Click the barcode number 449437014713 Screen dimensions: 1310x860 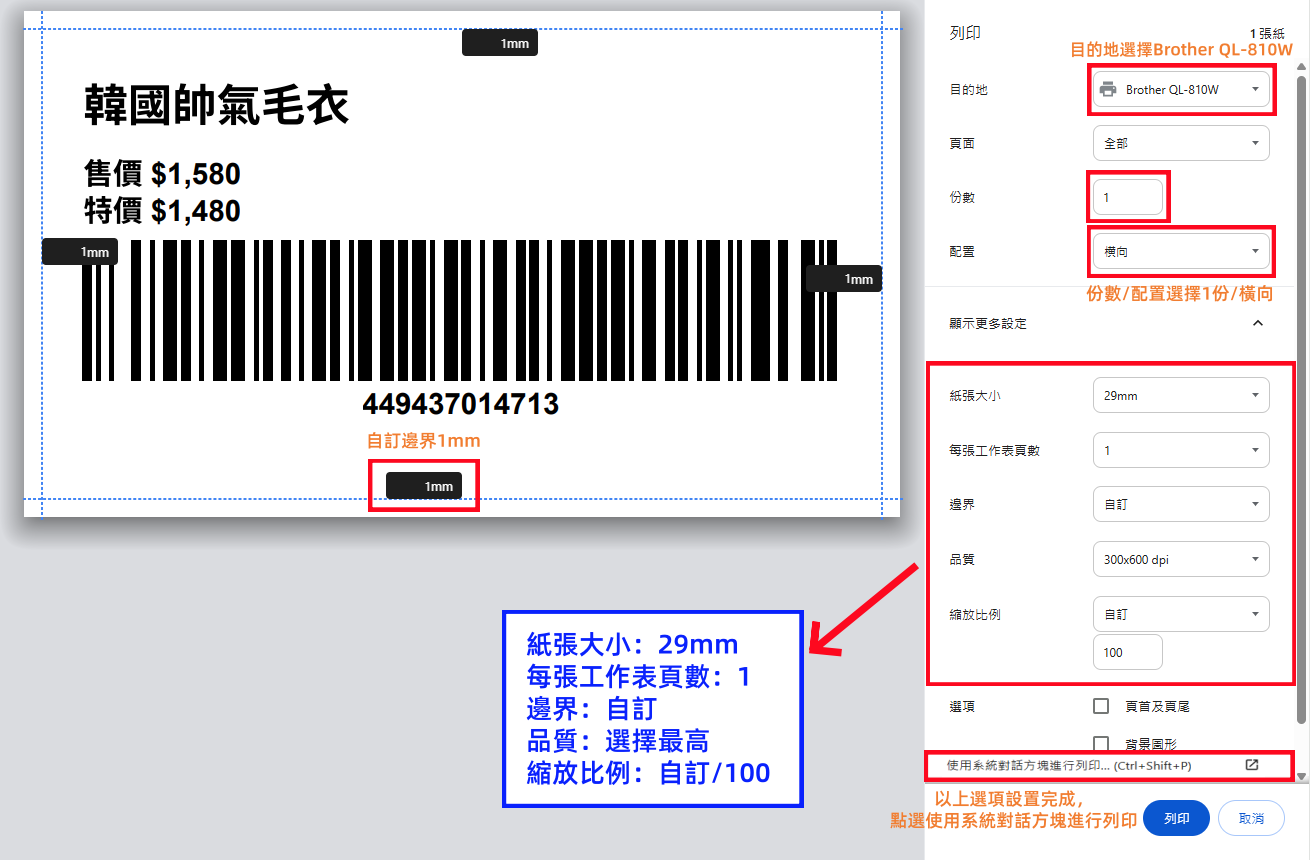pyautogui.click(x=460, y=405)
